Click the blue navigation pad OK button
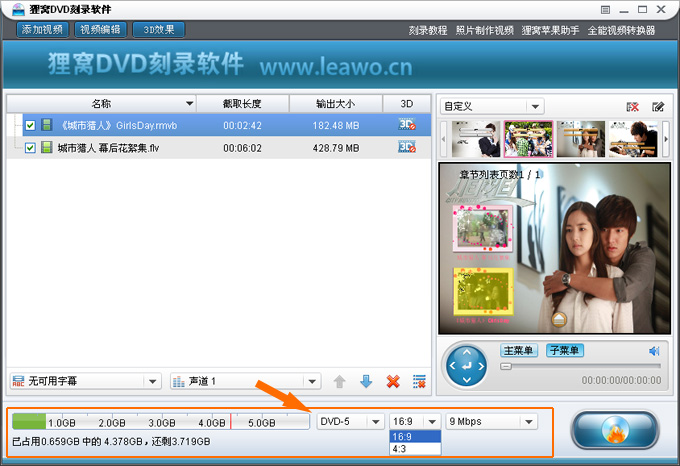The width and height of the screenshot is (680, 466). [x=467, y=366]
